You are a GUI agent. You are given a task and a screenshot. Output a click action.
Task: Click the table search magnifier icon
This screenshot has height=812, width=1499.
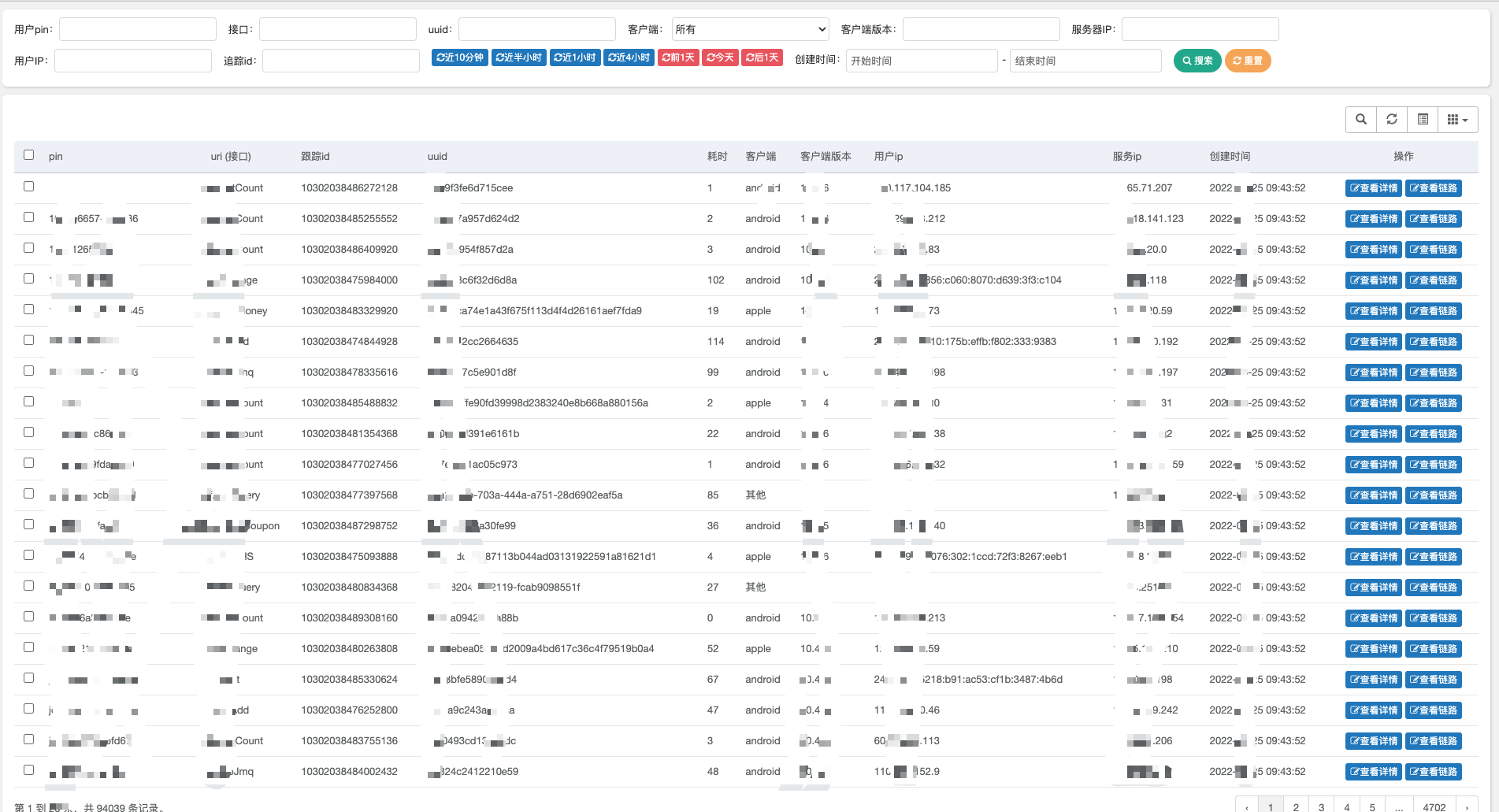coord(1361,119)
